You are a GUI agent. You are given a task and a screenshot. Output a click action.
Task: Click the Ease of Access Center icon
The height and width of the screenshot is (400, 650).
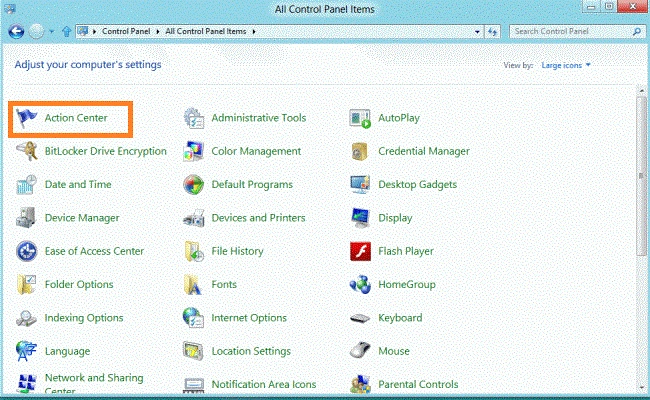click(27, 251)
